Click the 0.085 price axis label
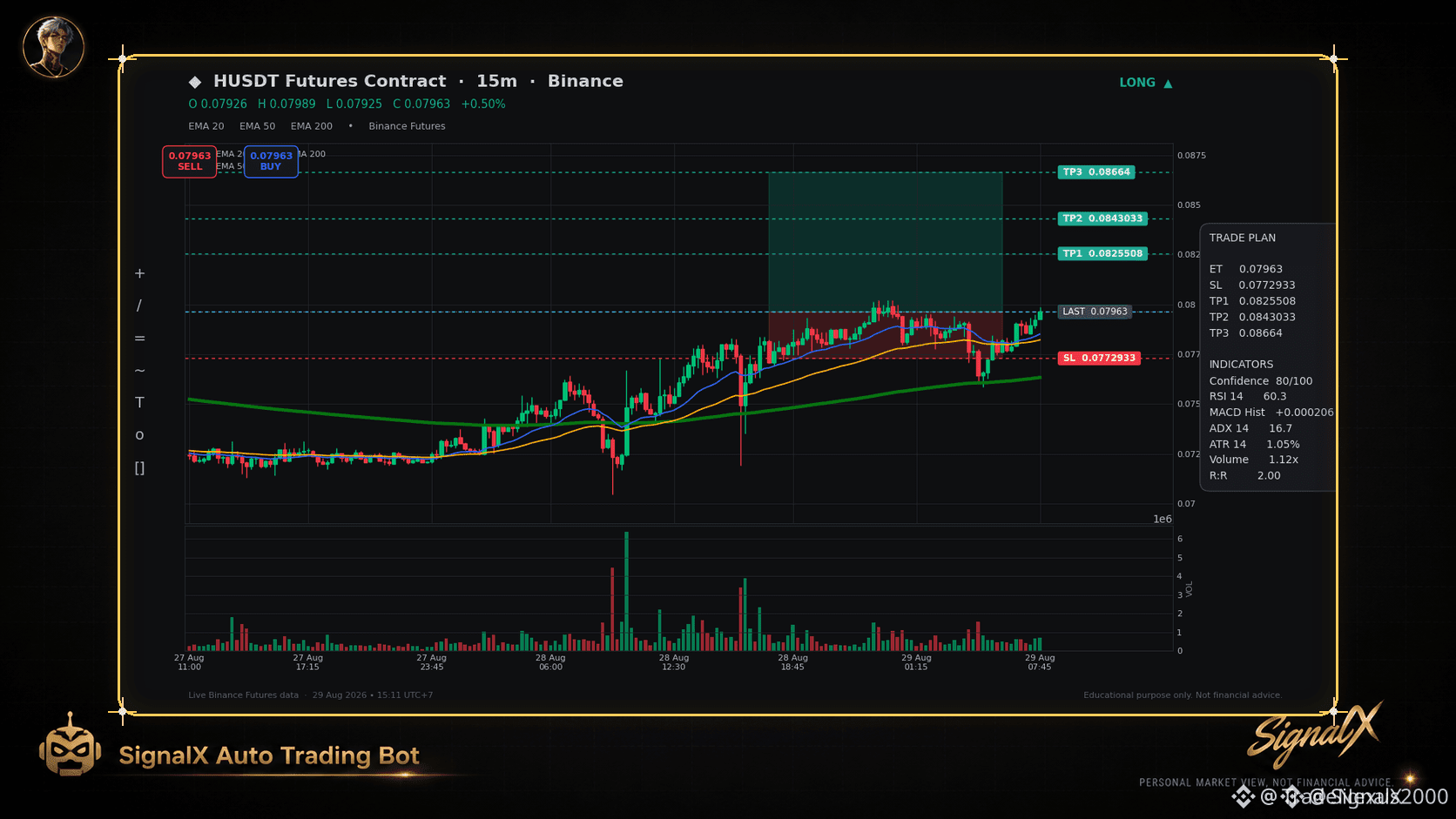 (x=1189, y=205)
